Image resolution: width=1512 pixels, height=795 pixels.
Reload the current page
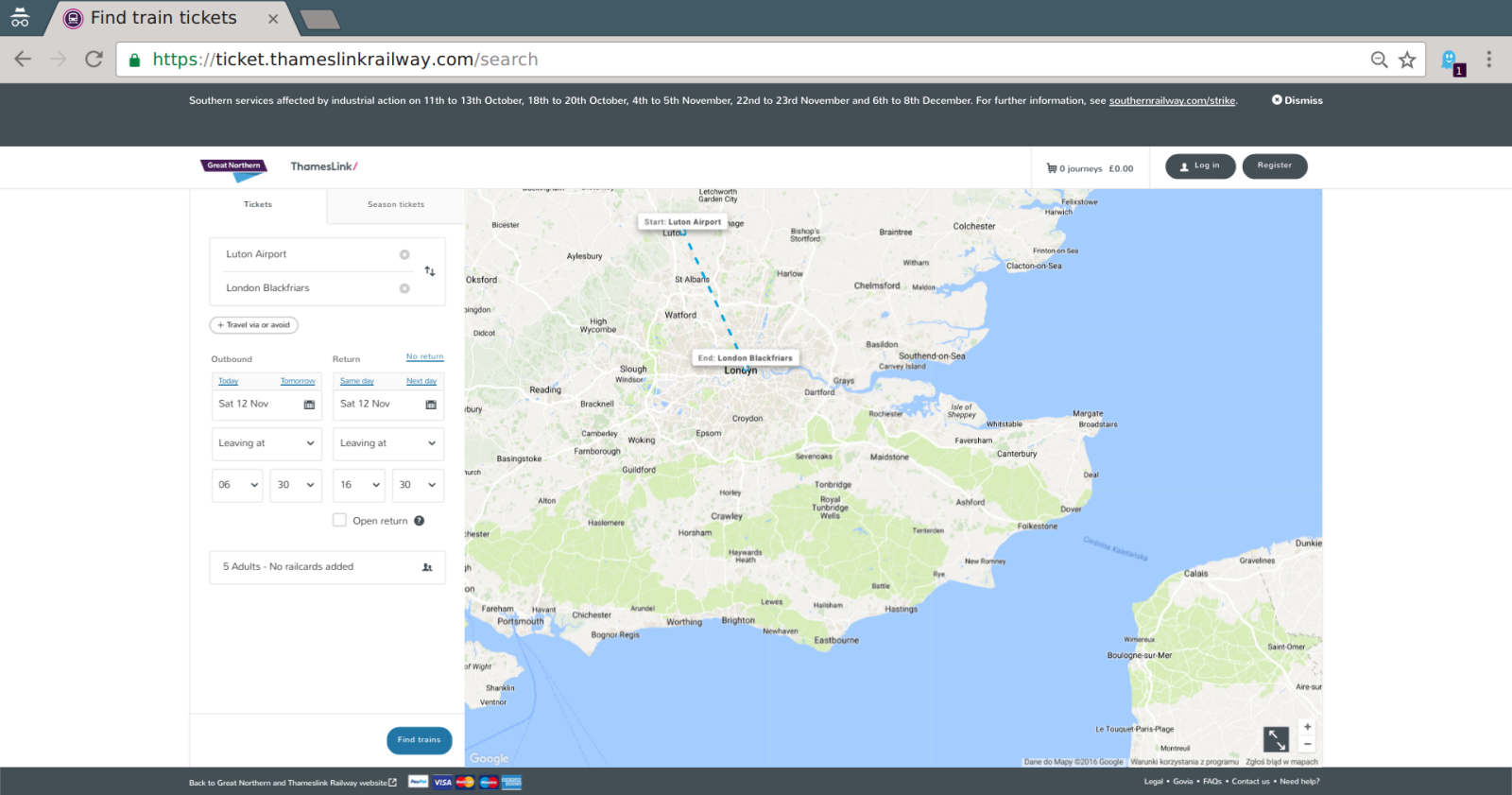pyautogui.click(x=94, y=60)
